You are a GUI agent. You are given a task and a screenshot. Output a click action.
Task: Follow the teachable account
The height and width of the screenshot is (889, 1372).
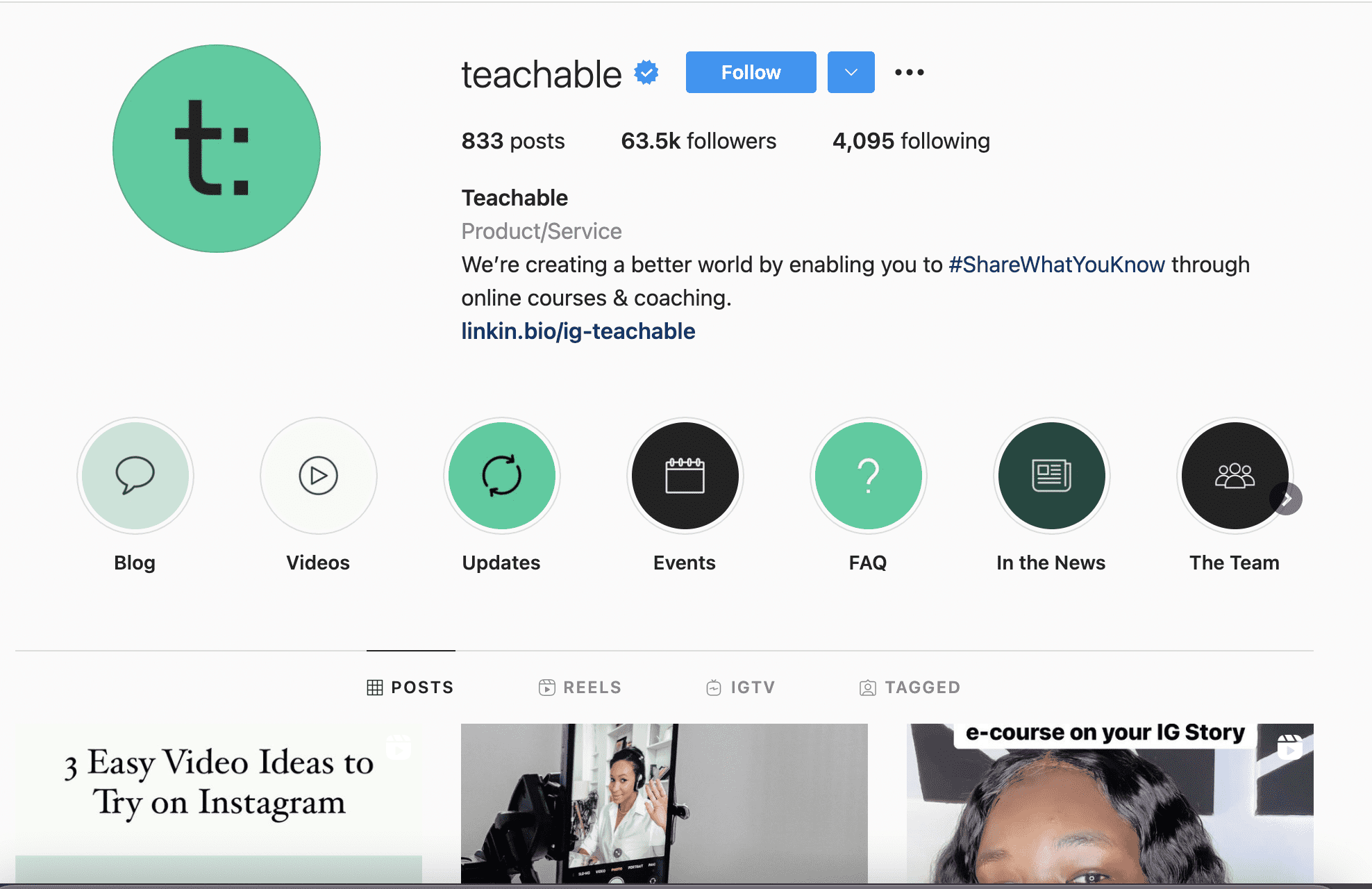point(751,72)
